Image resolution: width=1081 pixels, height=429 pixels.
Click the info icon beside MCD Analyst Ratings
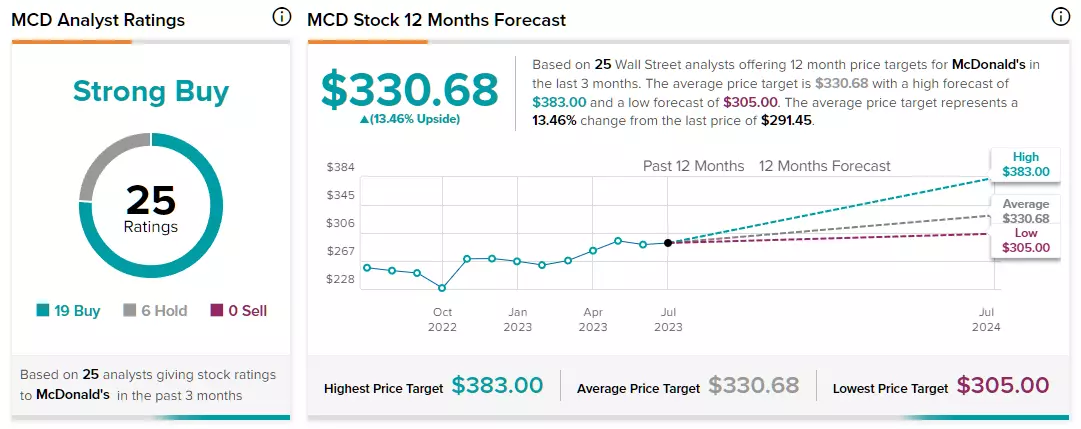[282, 17]
